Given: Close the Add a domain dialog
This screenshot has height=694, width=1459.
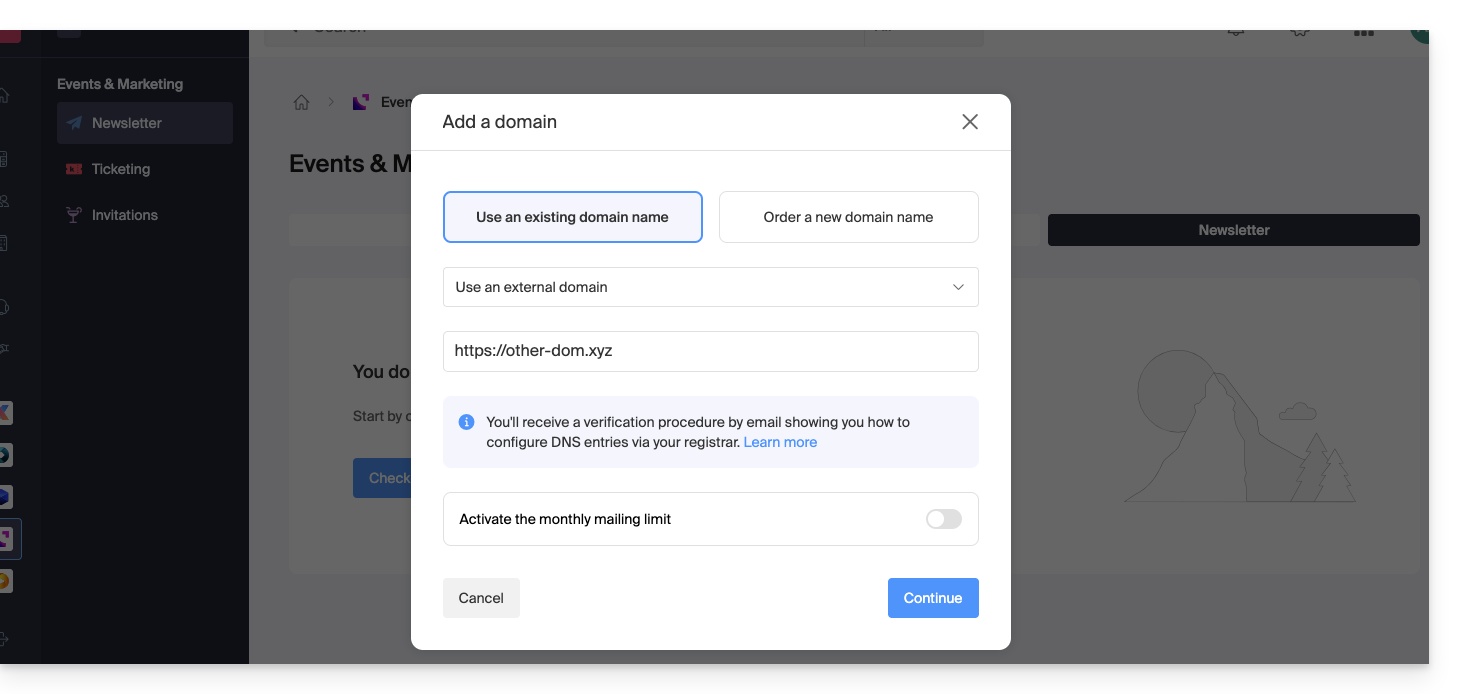Looking at the screenshot, I should pos(969,122).
